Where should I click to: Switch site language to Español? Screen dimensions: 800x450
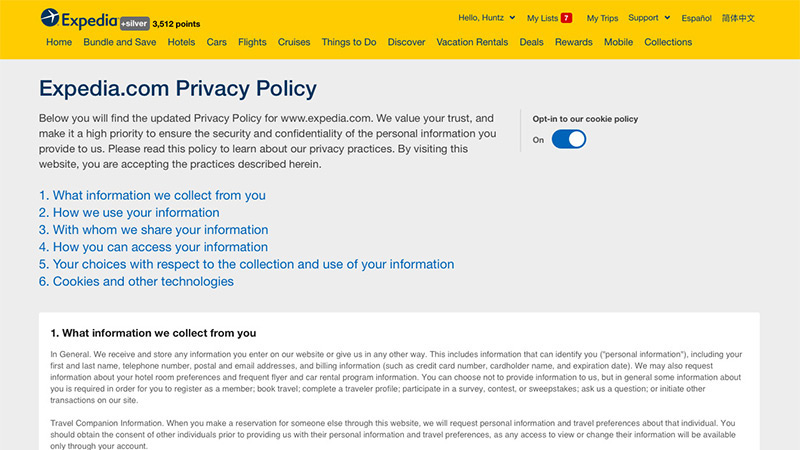click(x=696, y=18)
